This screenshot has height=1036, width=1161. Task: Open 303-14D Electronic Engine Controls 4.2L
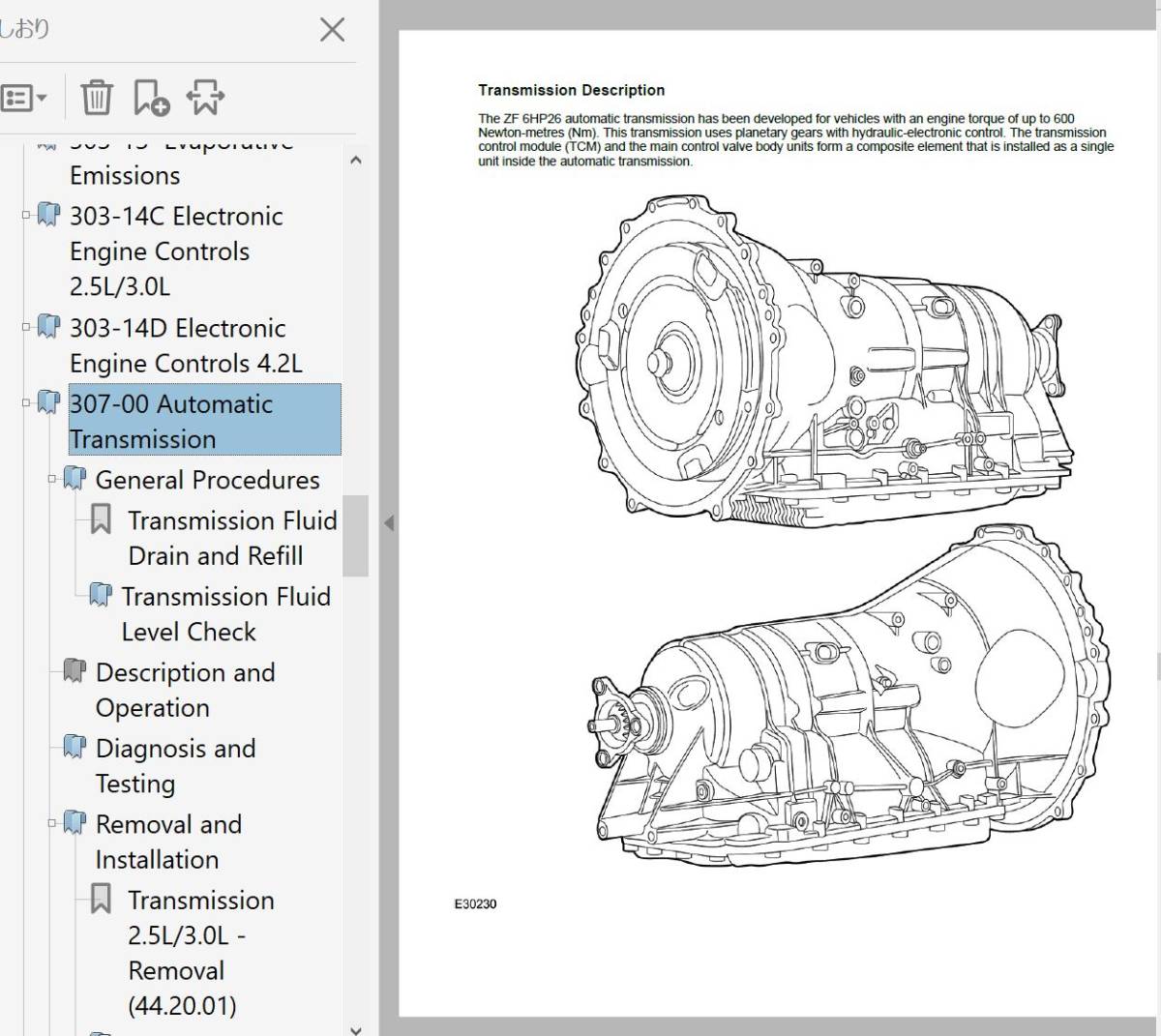pyautogui.click(x=186, y=345)
